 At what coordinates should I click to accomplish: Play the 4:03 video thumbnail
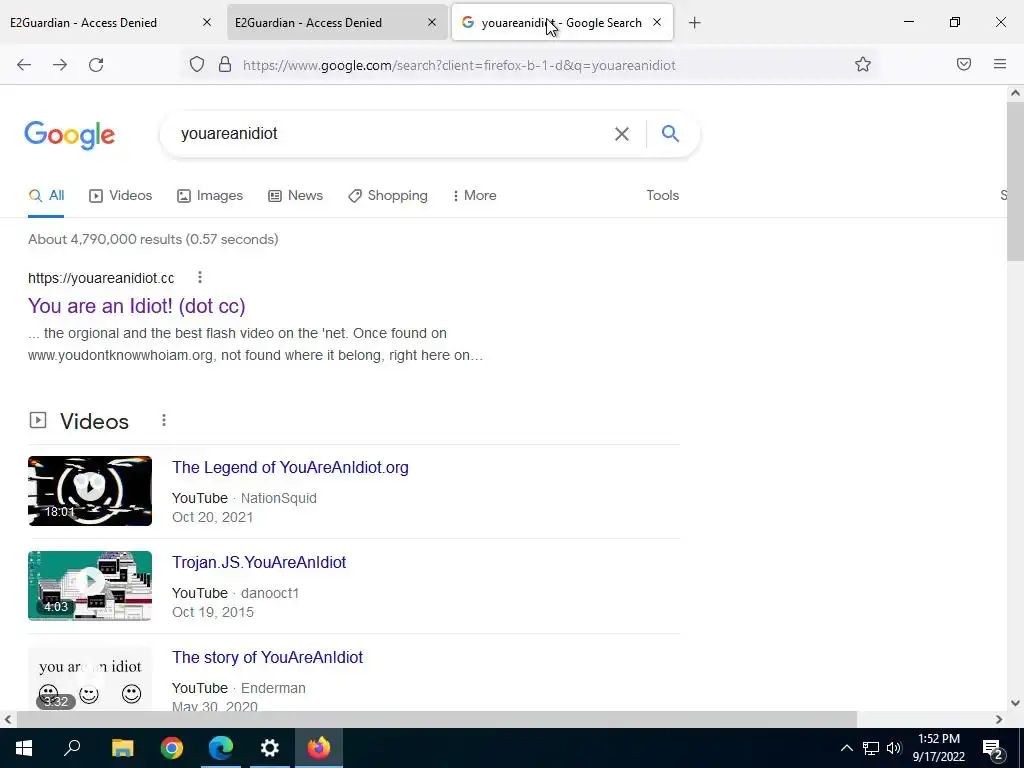pos(90,586)
